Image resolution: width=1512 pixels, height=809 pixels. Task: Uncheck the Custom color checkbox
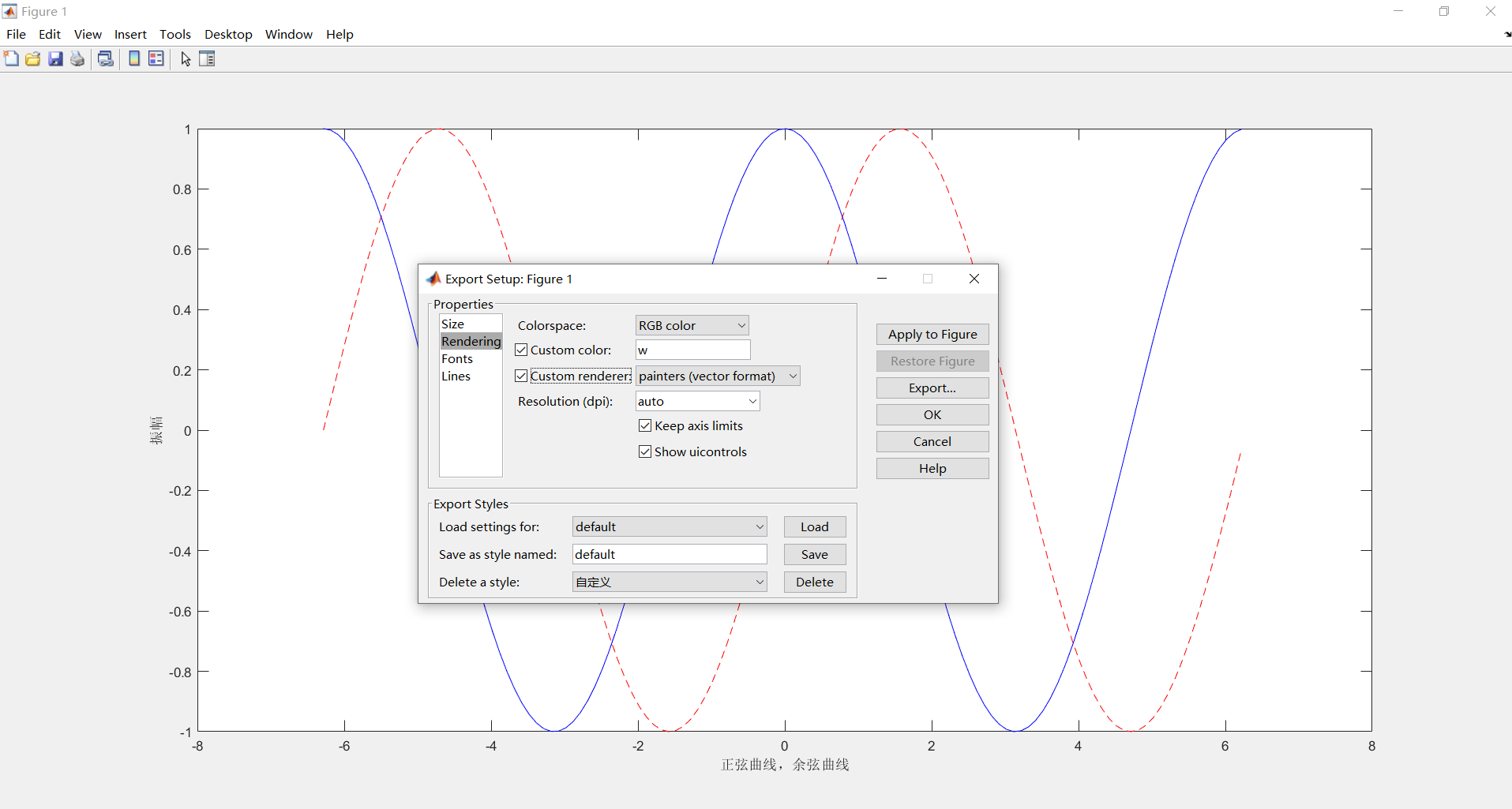(x=521, y=350)
